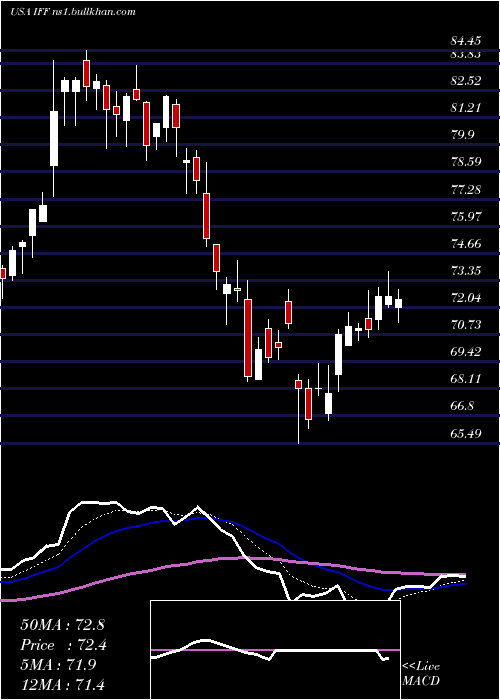
Task: Select the 79.9 price axis label
Action: click(462, 135)
